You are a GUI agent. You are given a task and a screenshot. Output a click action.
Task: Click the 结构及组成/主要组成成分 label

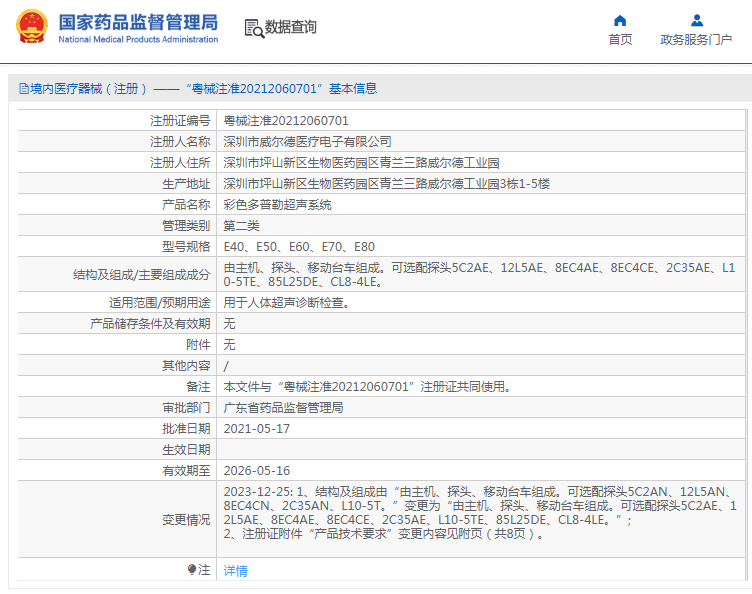click(x=141, y=275)
